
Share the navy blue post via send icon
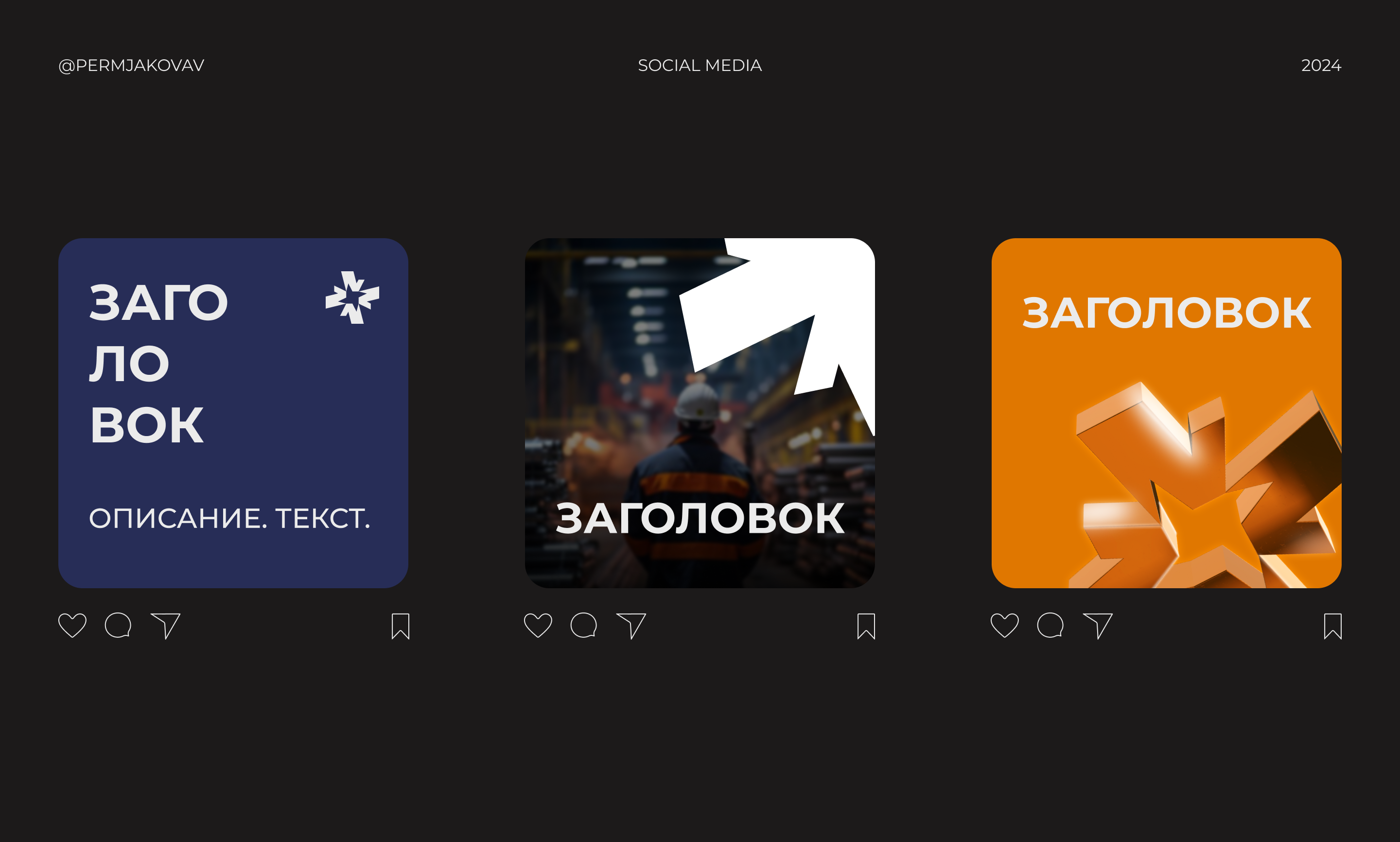(x=166, y=626)
